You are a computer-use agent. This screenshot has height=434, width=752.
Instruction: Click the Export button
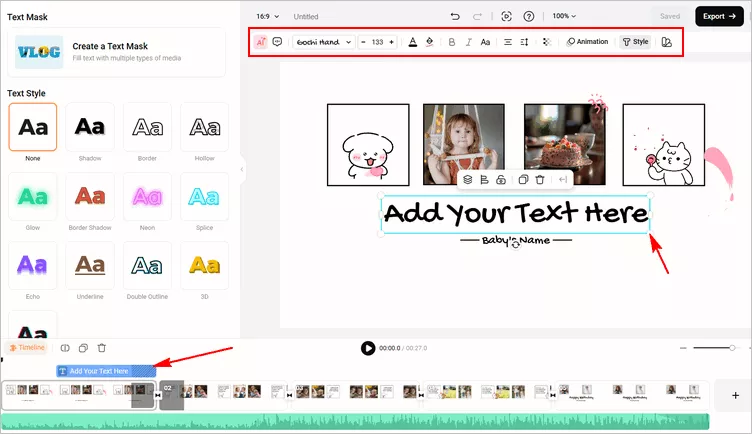click(x=719, y=16)
